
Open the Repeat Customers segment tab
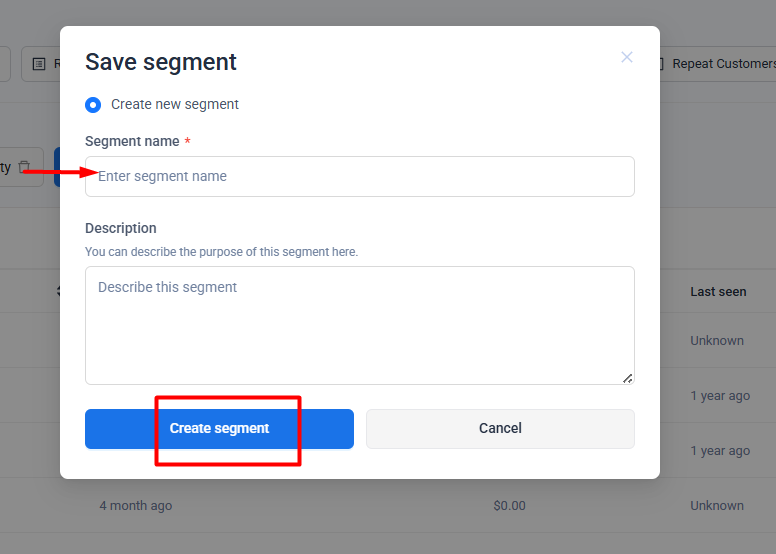coord(722,64)
